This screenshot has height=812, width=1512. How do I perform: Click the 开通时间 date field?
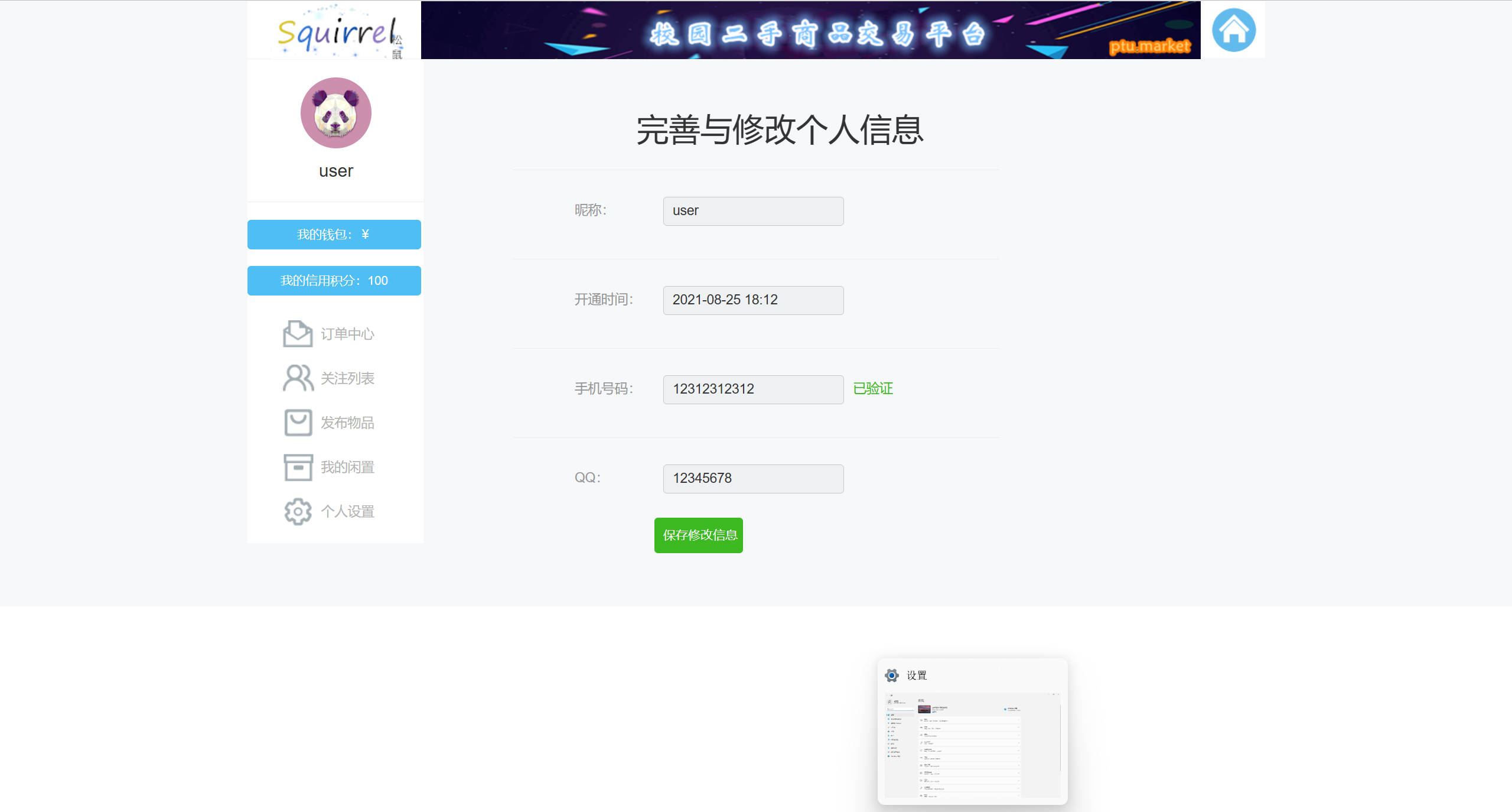point(752,300)
